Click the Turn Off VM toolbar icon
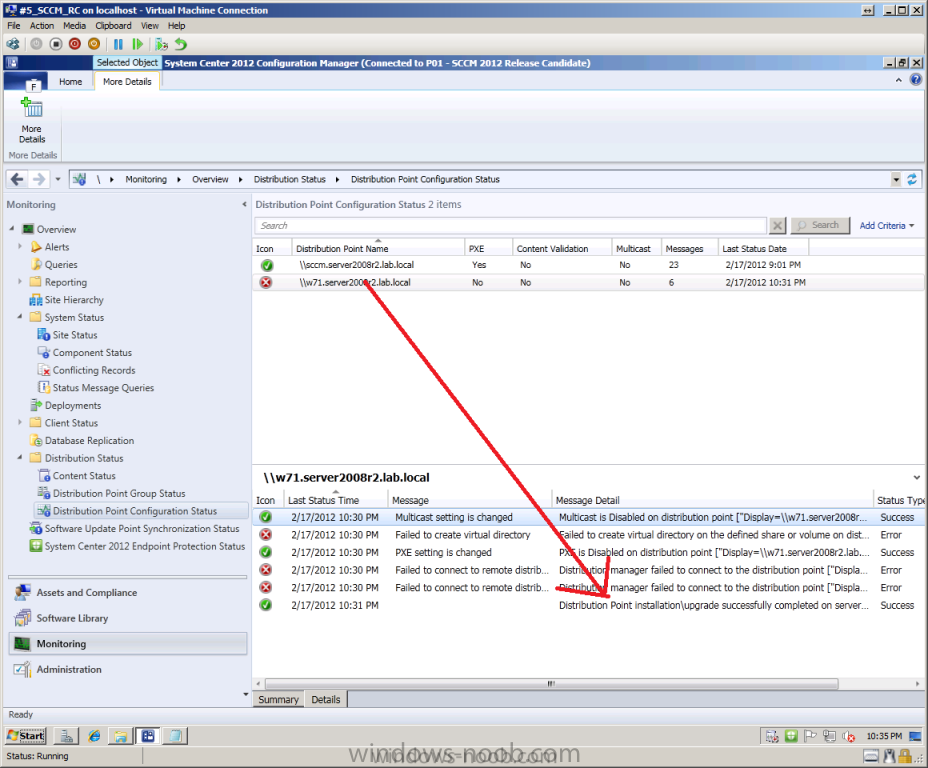Image resolution: width=928 pixels, height=768 pixels. 56,44
